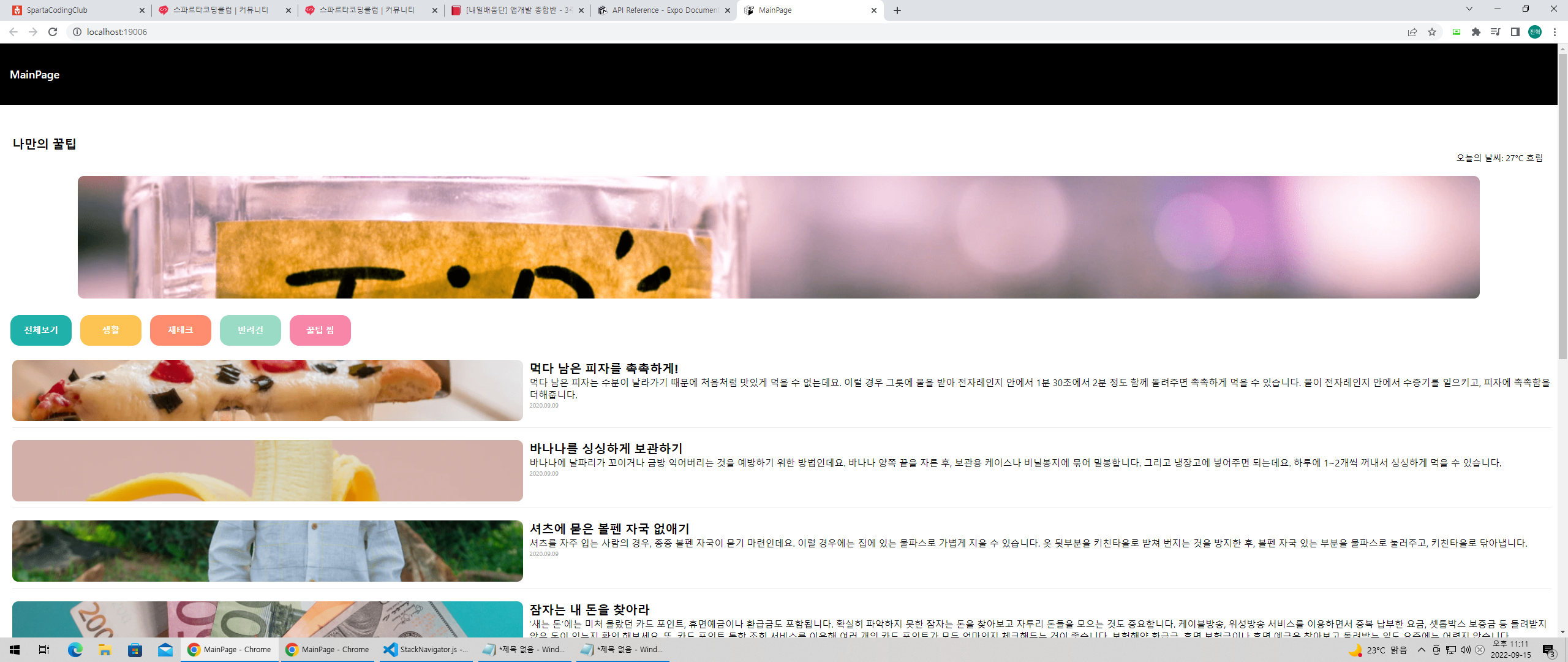The height and width of the screenshot is (662, 1568).
Task: View site information icon beside the URL
Action: 77,32
